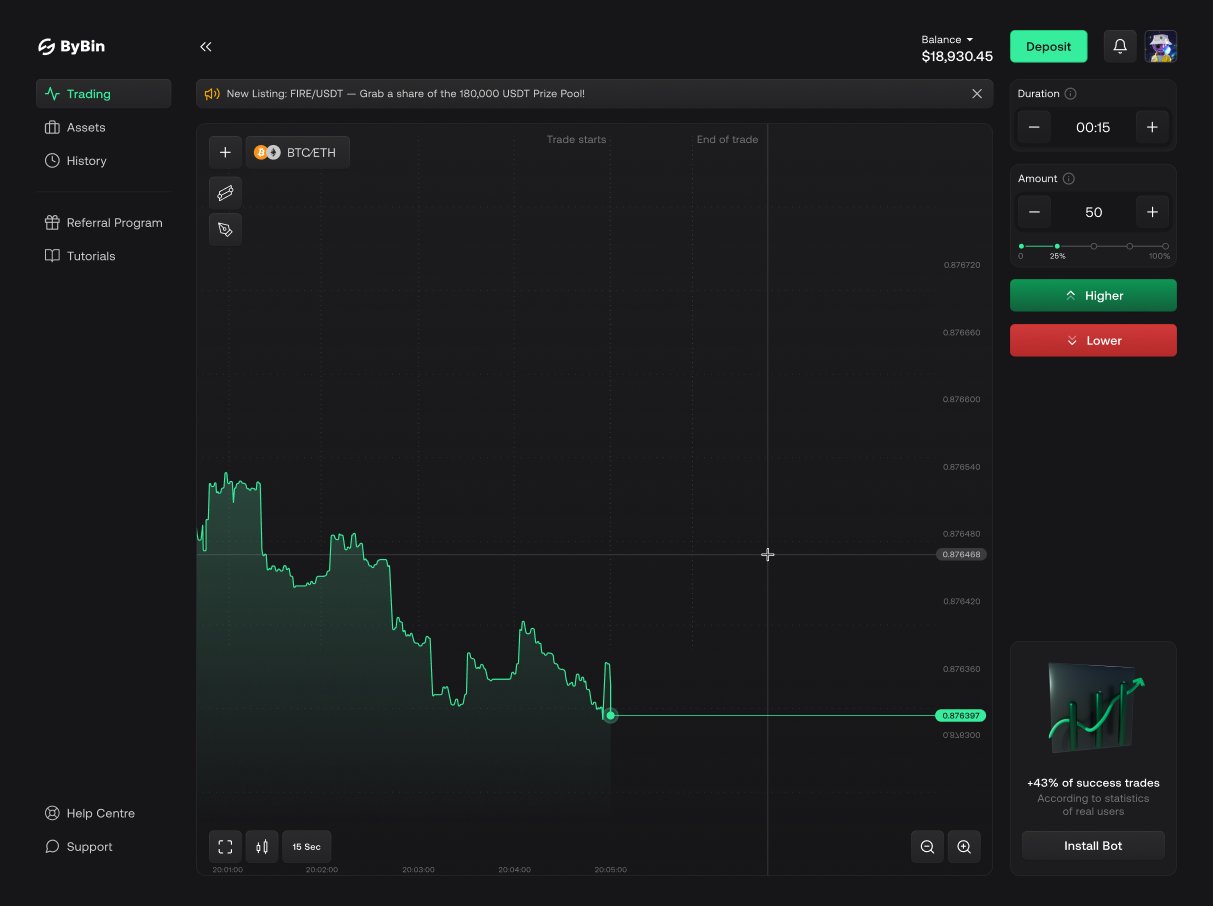Image resolution: width=1213 pixels, height=906 pixels.
Task: Zoom in on the chart
Action: click(x=963, y=846)
